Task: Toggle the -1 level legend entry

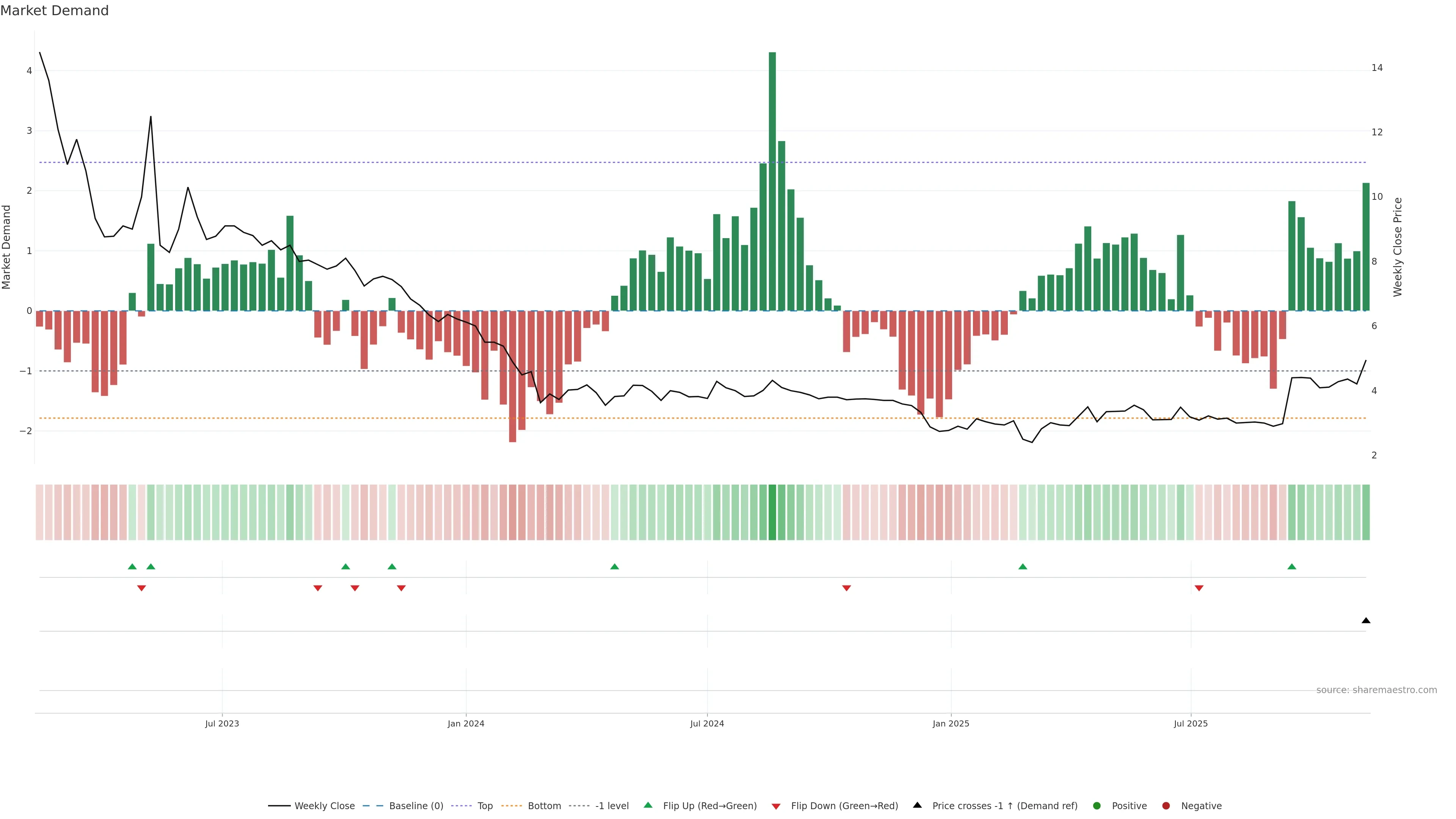Action: pos(612,806)
